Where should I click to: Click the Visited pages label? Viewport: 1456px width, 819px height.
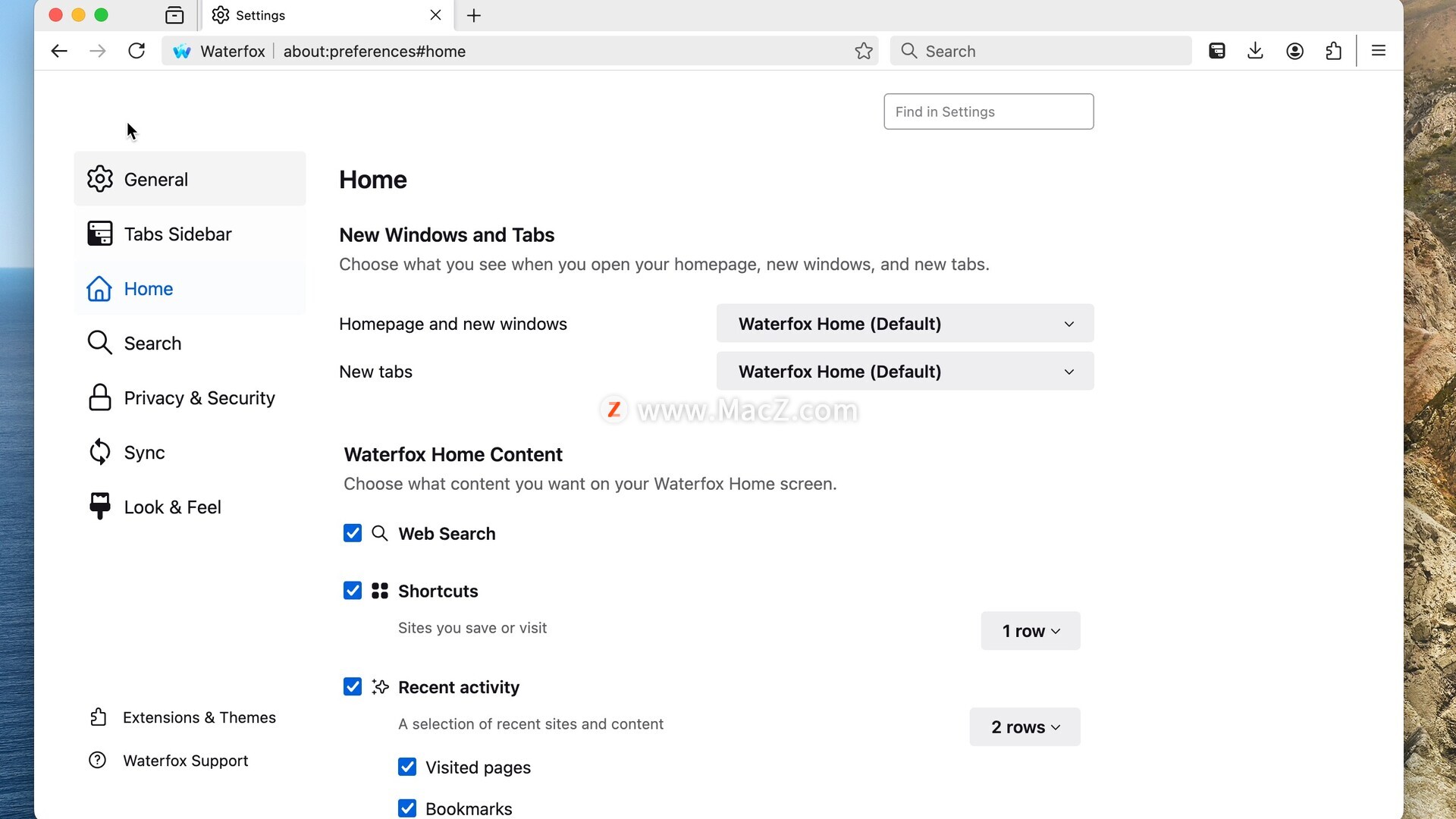pos(478,767)
